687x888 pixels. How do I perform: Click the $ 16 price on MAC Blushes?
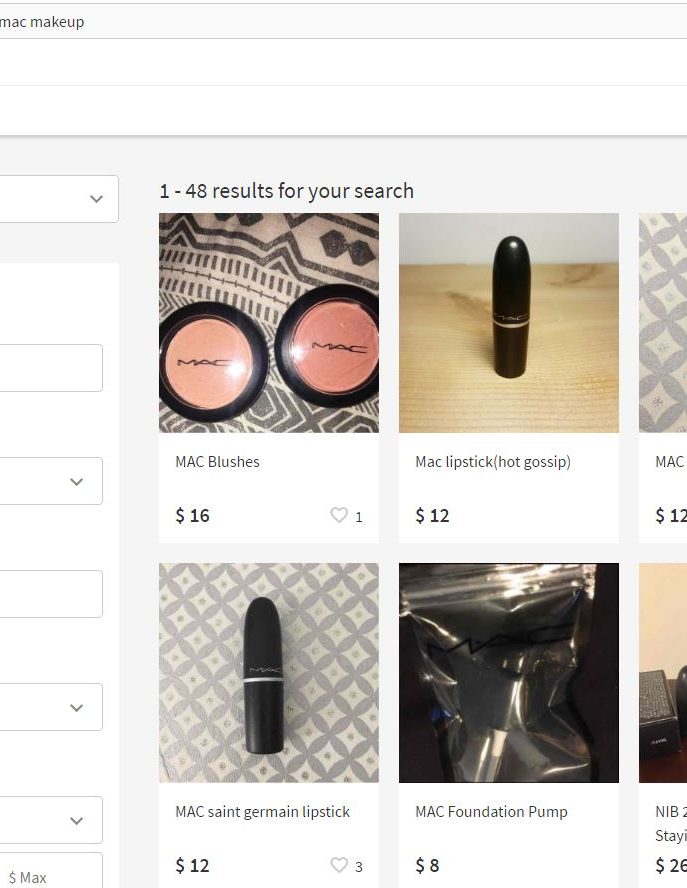pyautogui.click(x=193, y=516)
